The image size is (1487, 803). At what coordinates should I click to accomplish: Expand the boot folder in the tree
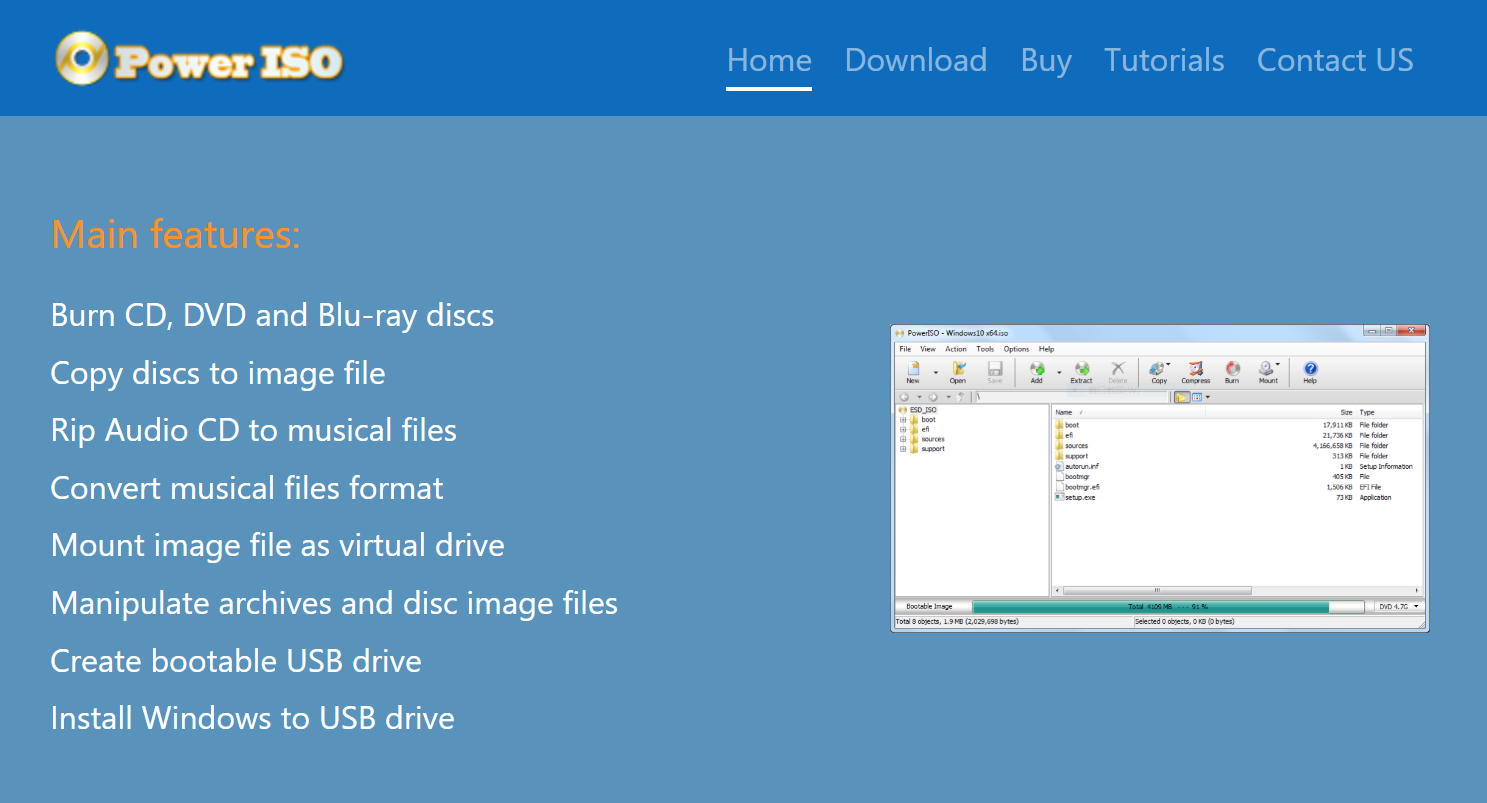pos(903,420)
